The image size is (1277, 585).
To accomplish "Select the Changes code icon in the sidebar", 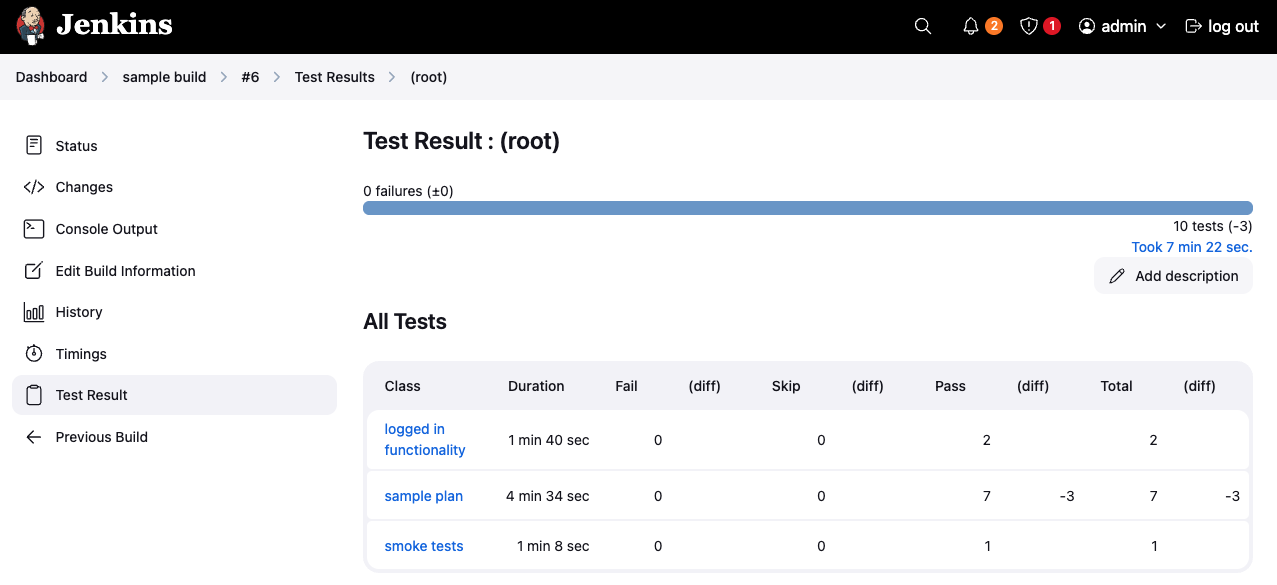I will click(x=33, y=187).
